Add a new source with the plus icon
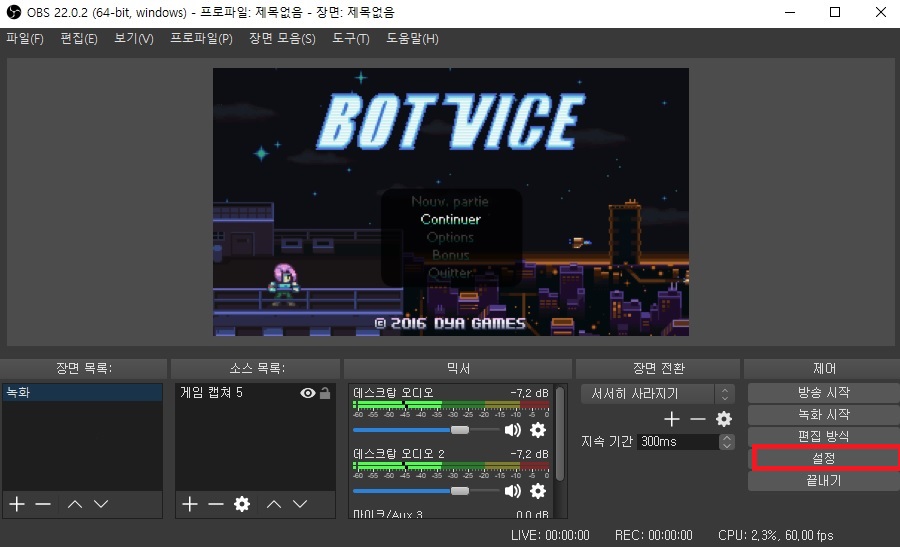This screenshot has height=547, width=900. [x=190, y=504]
